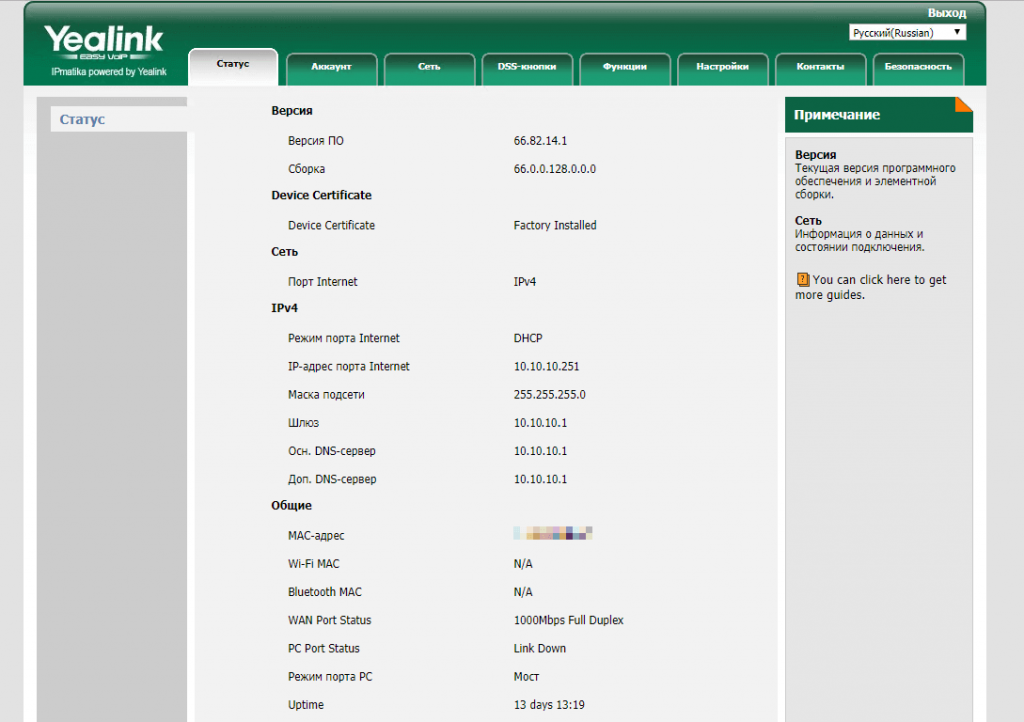
Task: Open the DSS-кнопки tab
Action: pyautogui.click(x=527, y=67)
